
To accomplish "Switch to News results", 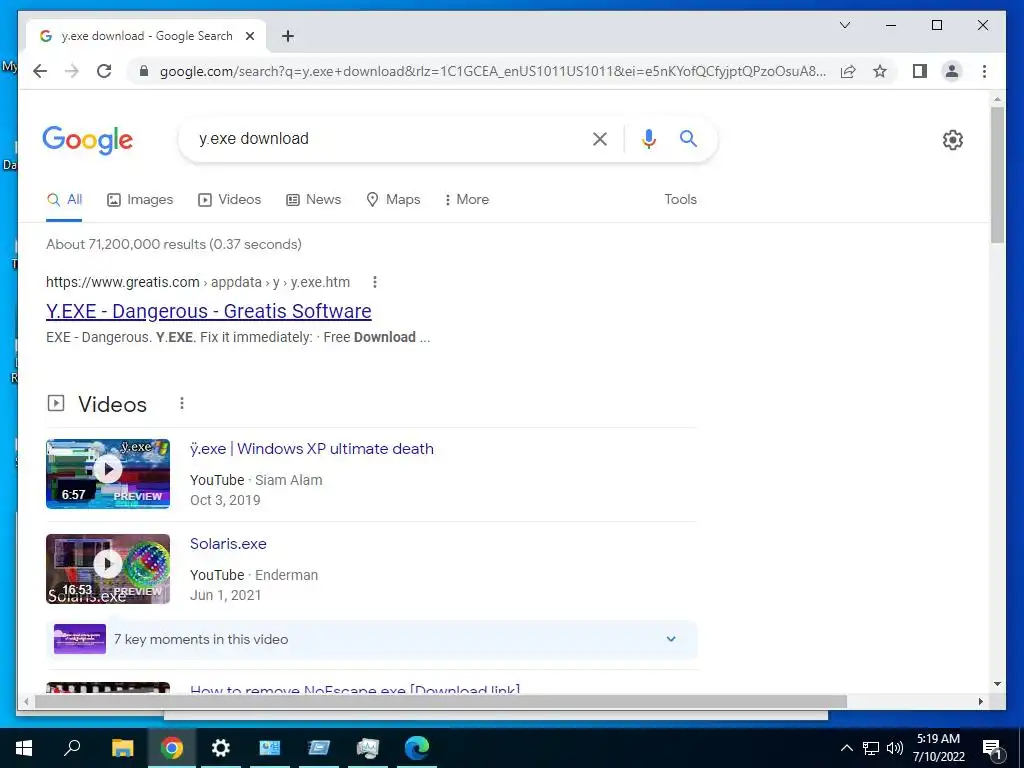I will 313,199.
